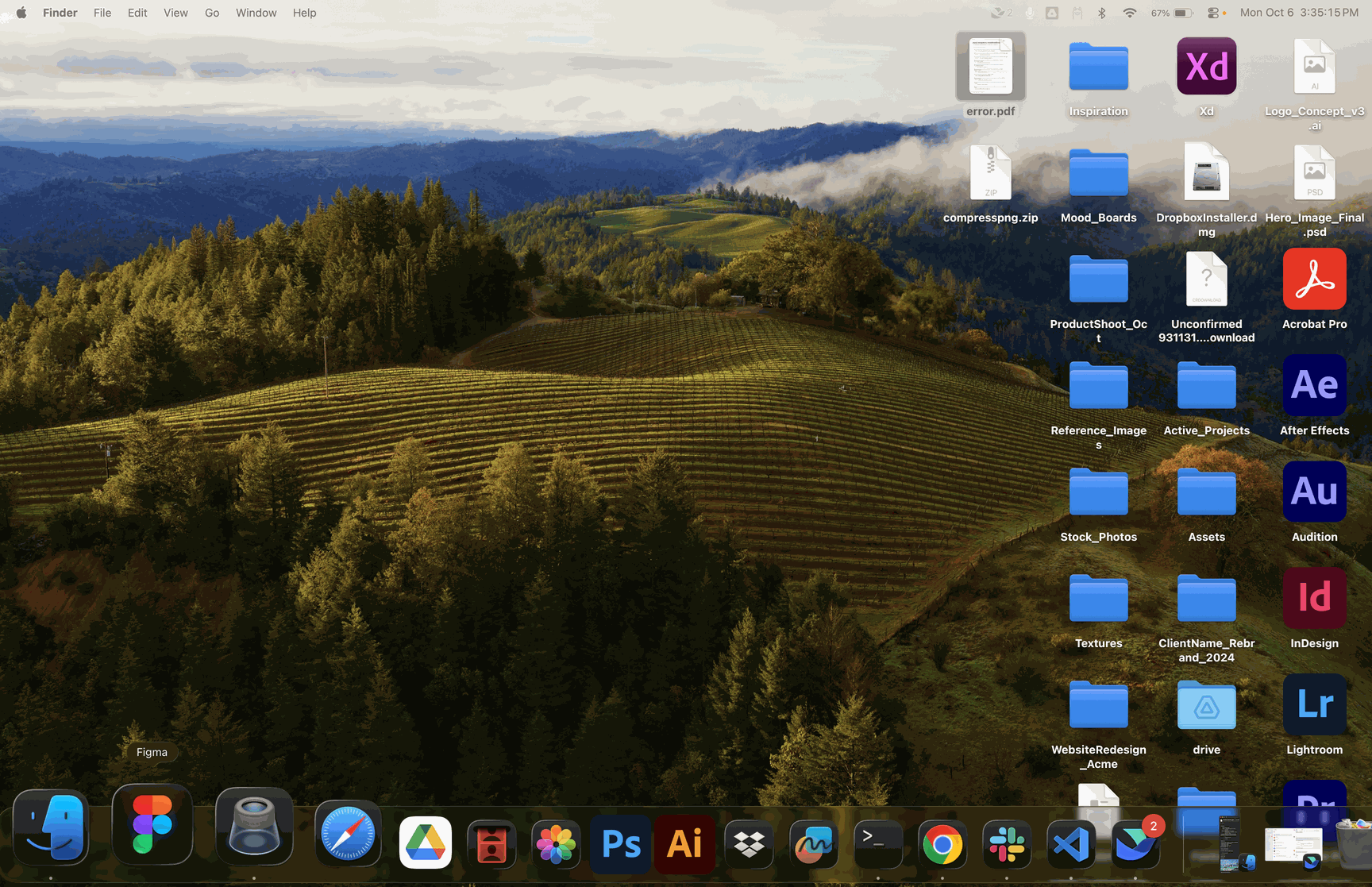Open Visual Studio Code from the Dock
Image resolution: width=1372 pixels, height=887 pixels.
pos(1070,843)
